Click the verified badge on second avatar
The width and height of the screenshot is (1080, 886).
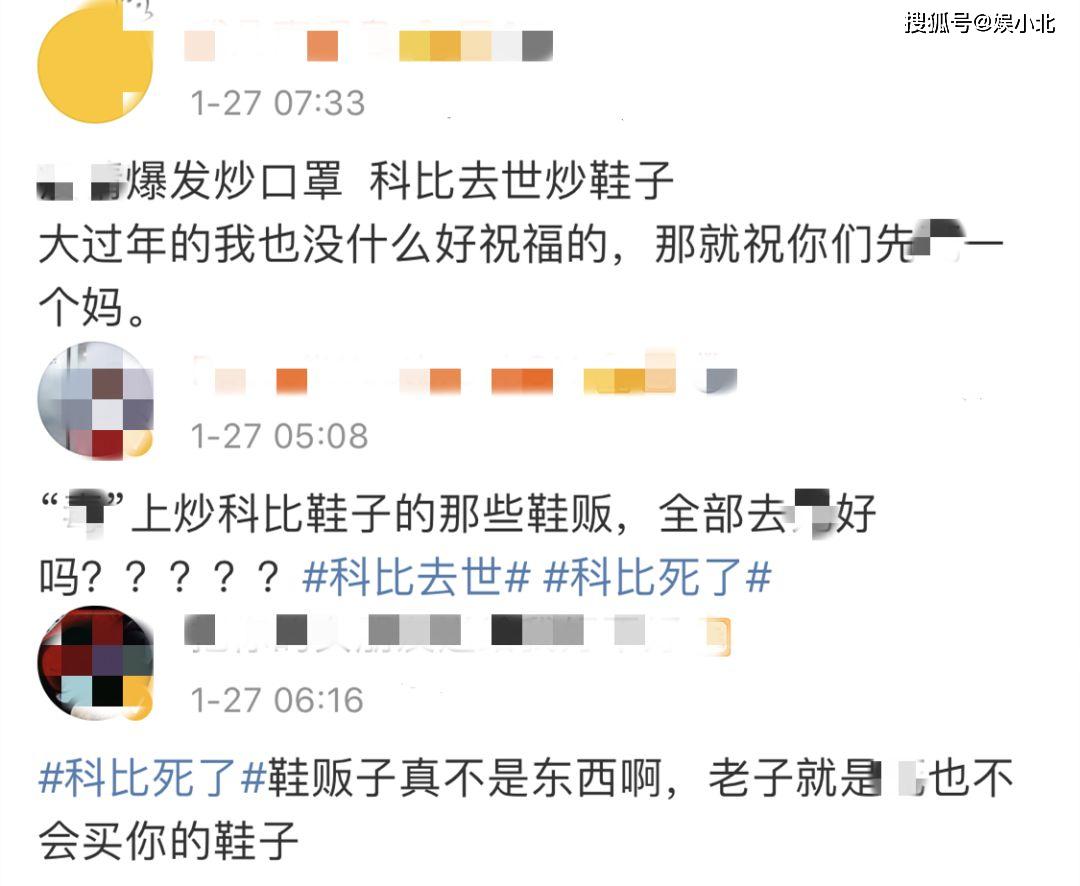140,444
